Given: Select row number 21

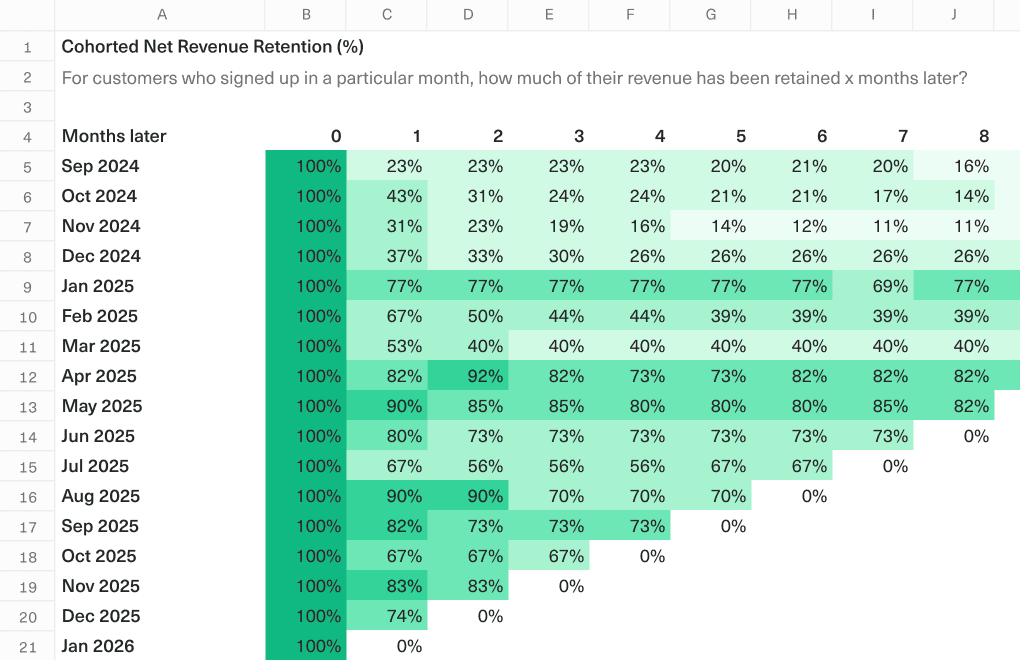Looking at the screenshot, I should click(x=27, y=646).
